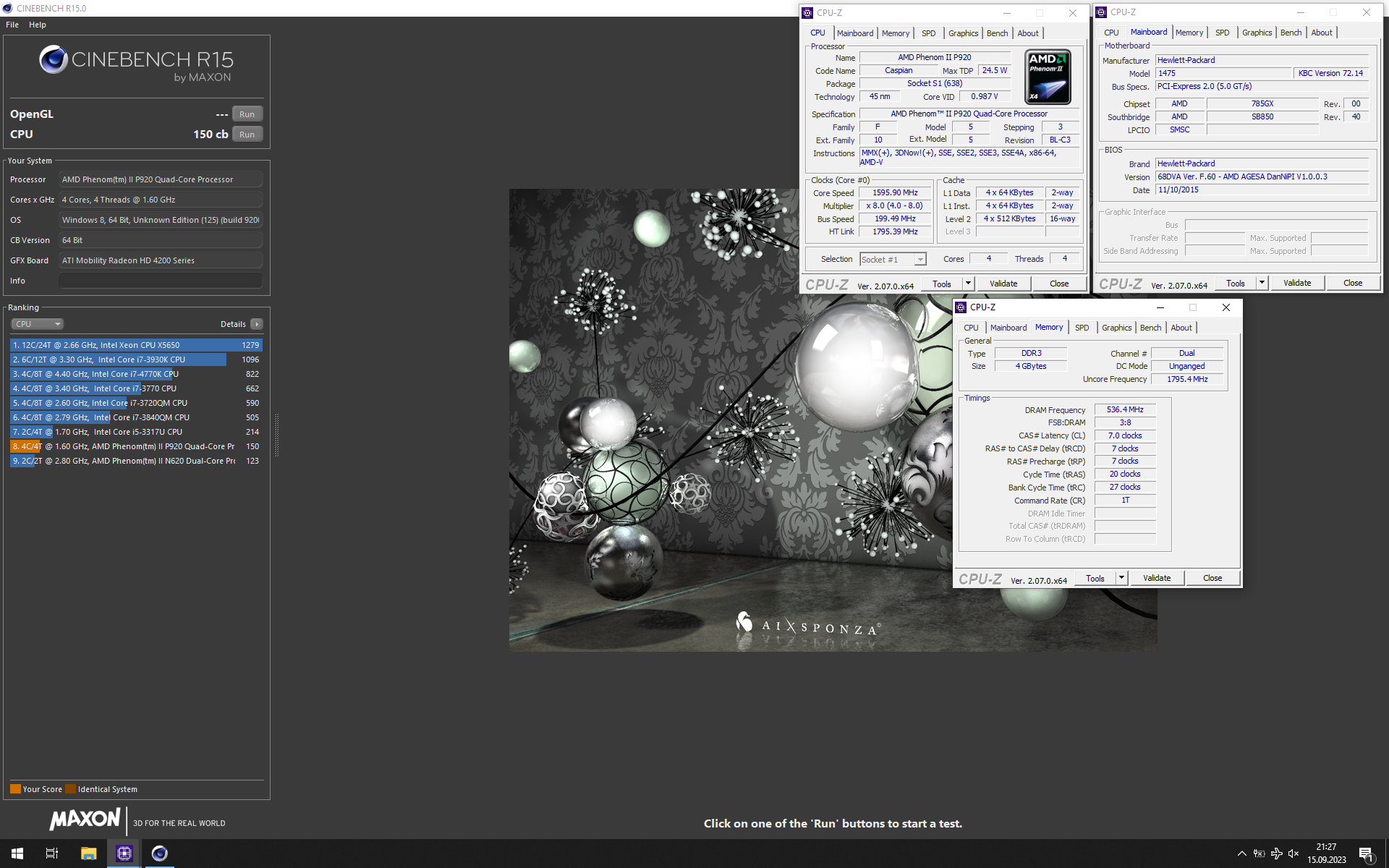Click the GFX Board ATI Mobility Radeon field
Viewport: 1389px width, 868px height.
[x=161, y=260]
